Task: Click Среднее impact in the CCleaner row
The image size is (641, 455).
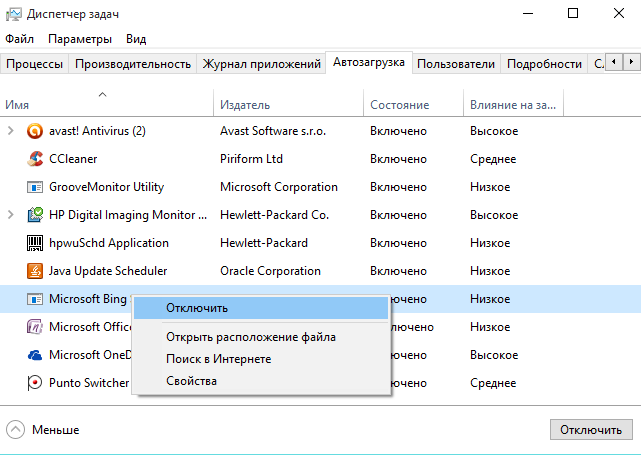Action: pyautogui.click(x=493, y=159)
